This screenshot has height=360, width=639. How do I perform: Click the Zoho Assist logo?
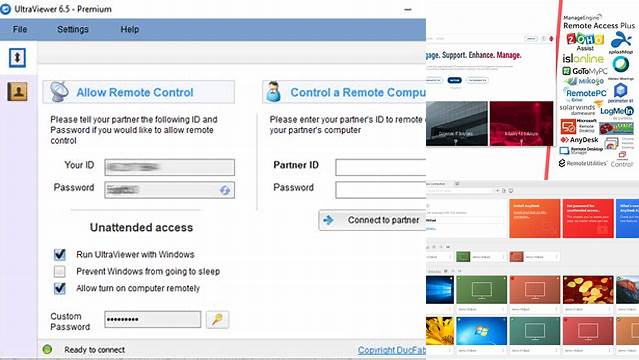585,42
